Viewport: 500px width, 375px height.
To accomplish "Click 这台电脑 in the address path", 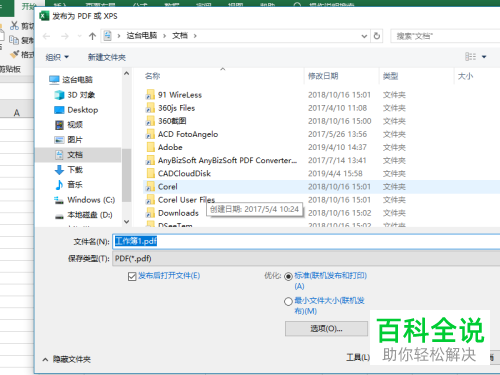I will pyautogui.click(x=142, y=36).
